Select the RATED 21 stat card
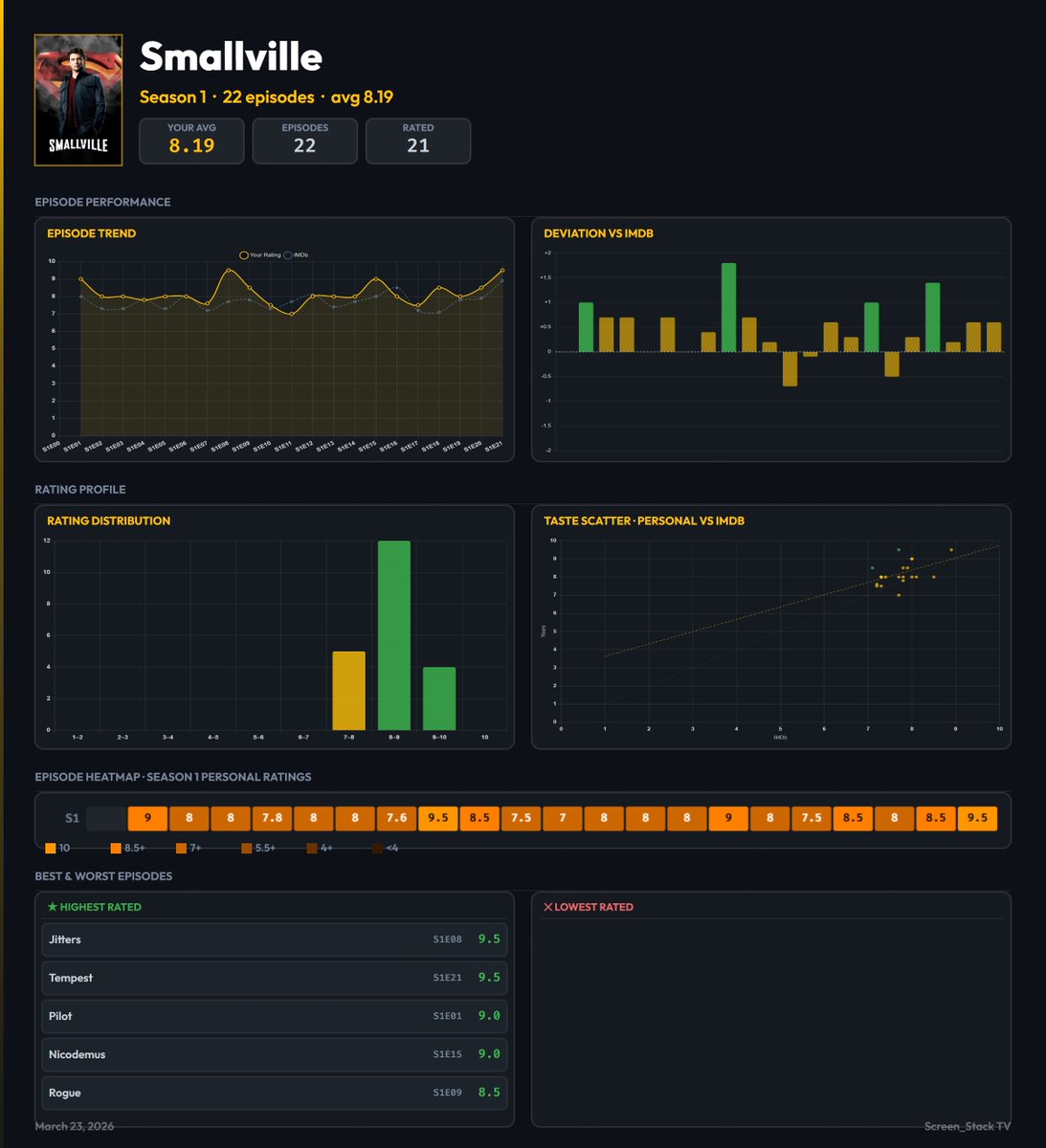 pyautogui.click(x=418, y=141)
